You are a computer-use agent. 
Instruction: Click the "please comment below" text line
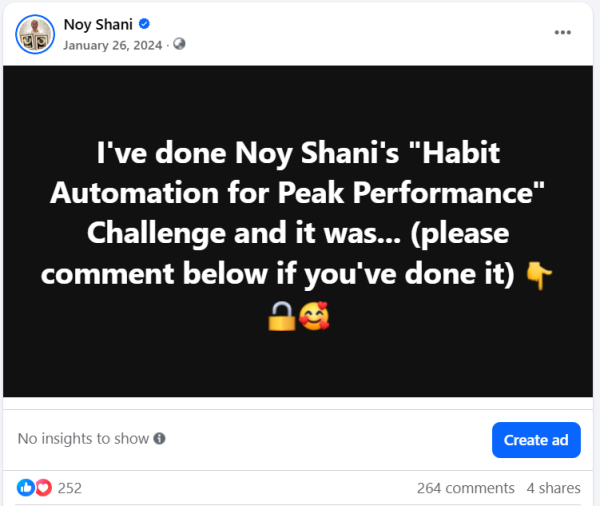276,271
